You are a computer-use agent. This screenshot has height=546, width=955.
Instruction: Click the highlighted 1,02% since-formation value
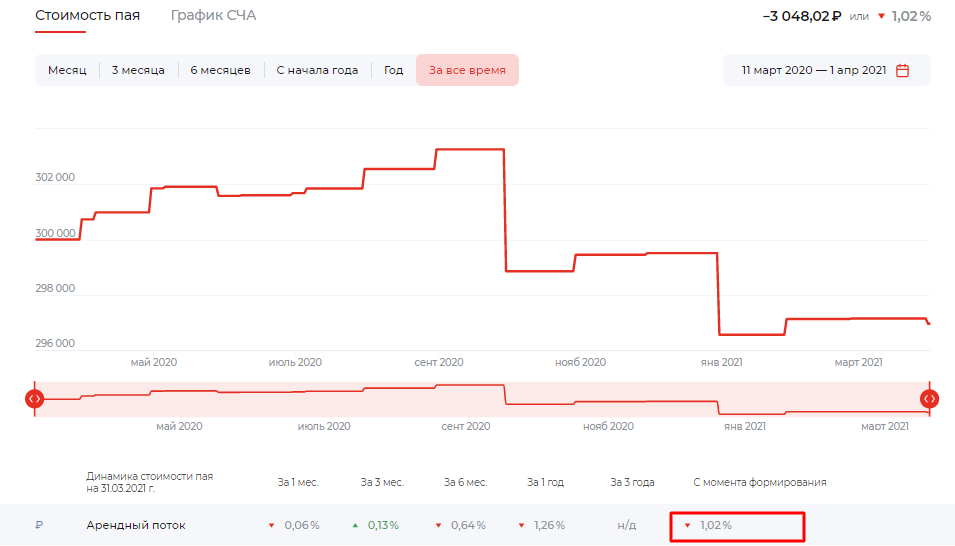point(715,526)
